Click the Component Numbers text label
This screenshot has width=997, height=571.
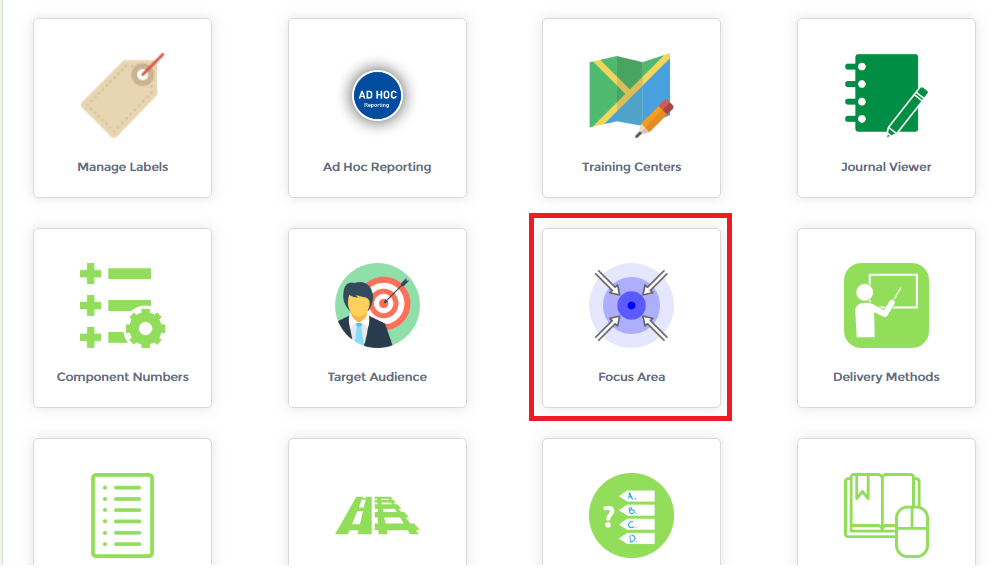click(123, 376)
